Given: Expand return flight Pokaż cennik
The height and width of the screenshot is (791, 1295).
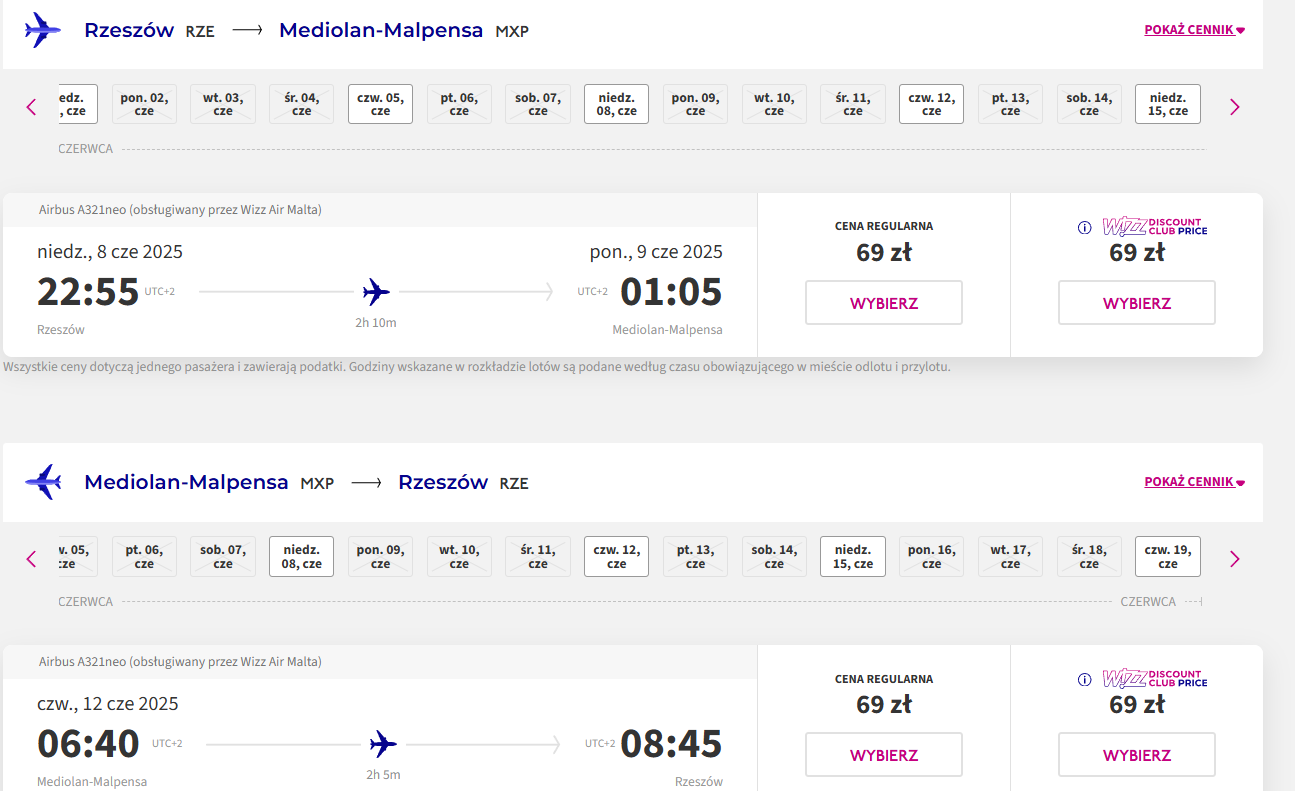Looking at the screenshot, I should [x=1194, y=482].
